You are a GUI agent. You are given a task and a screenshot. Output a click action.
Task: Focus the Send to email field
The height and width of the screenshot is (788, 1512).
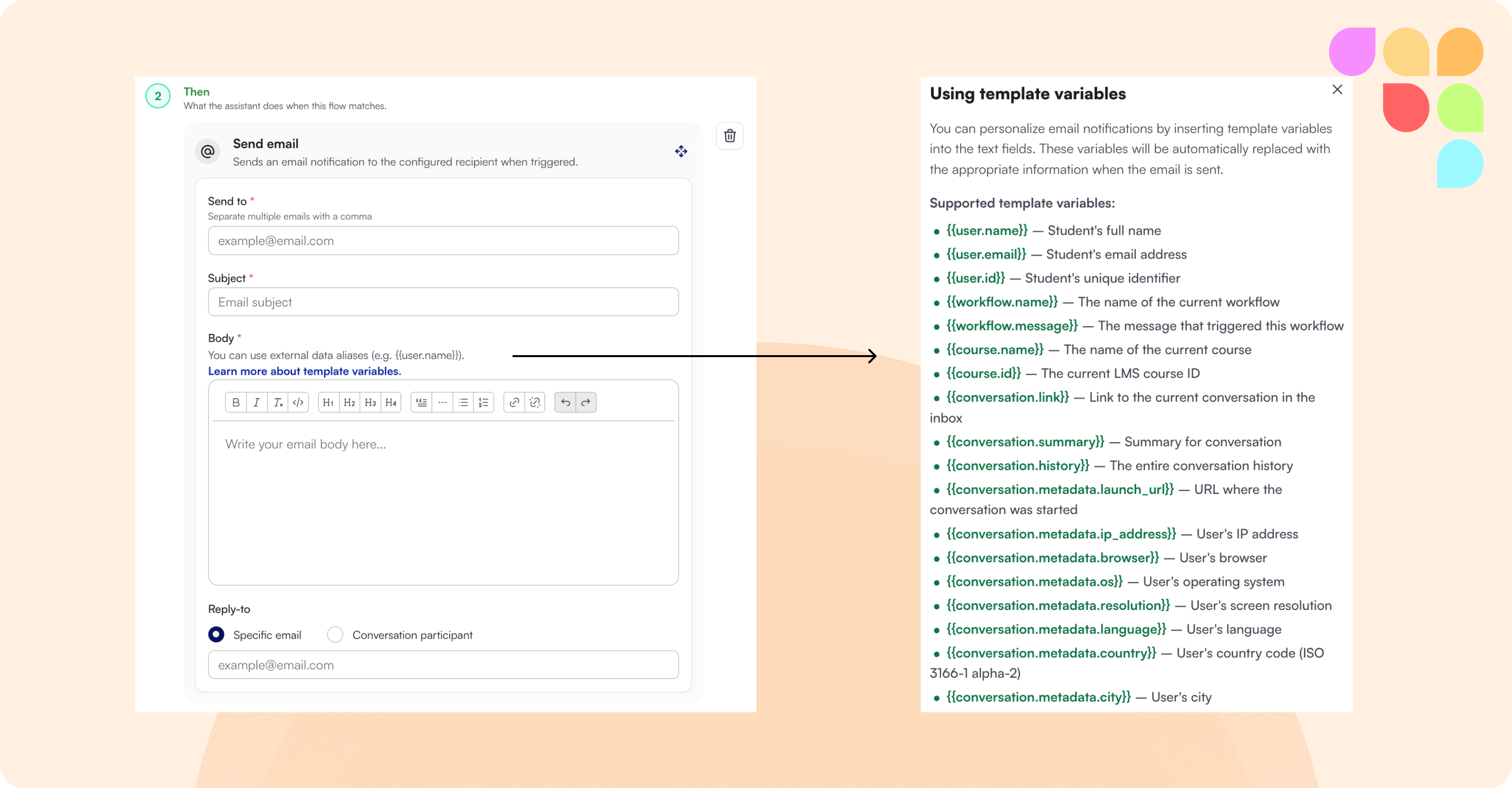click(x=443, y=241)
